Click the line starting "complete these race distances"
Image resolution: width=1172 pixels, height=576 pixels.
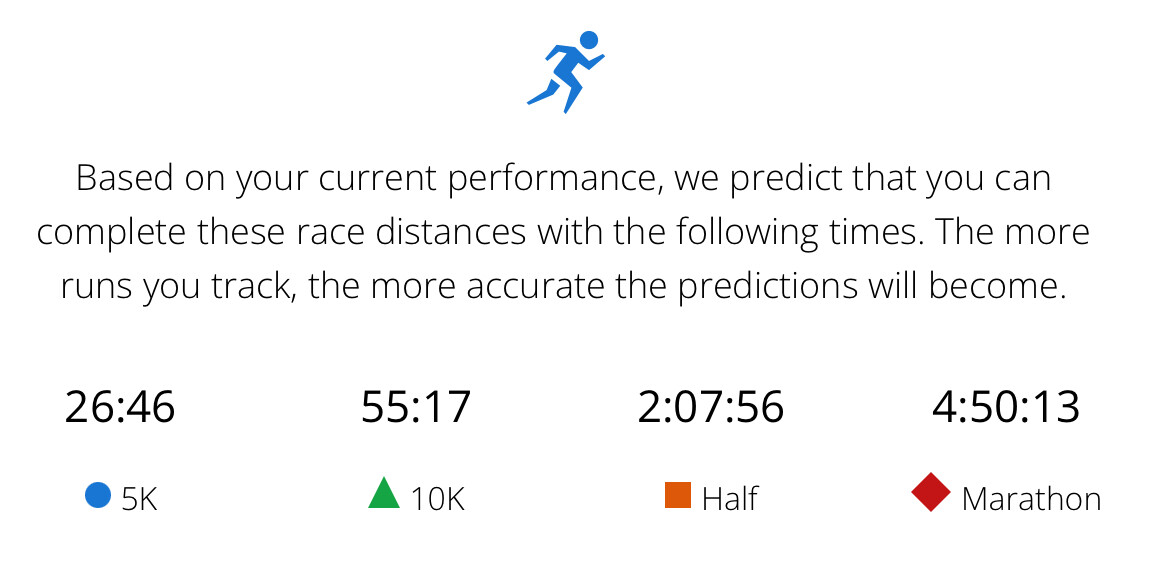coord(564,233)
